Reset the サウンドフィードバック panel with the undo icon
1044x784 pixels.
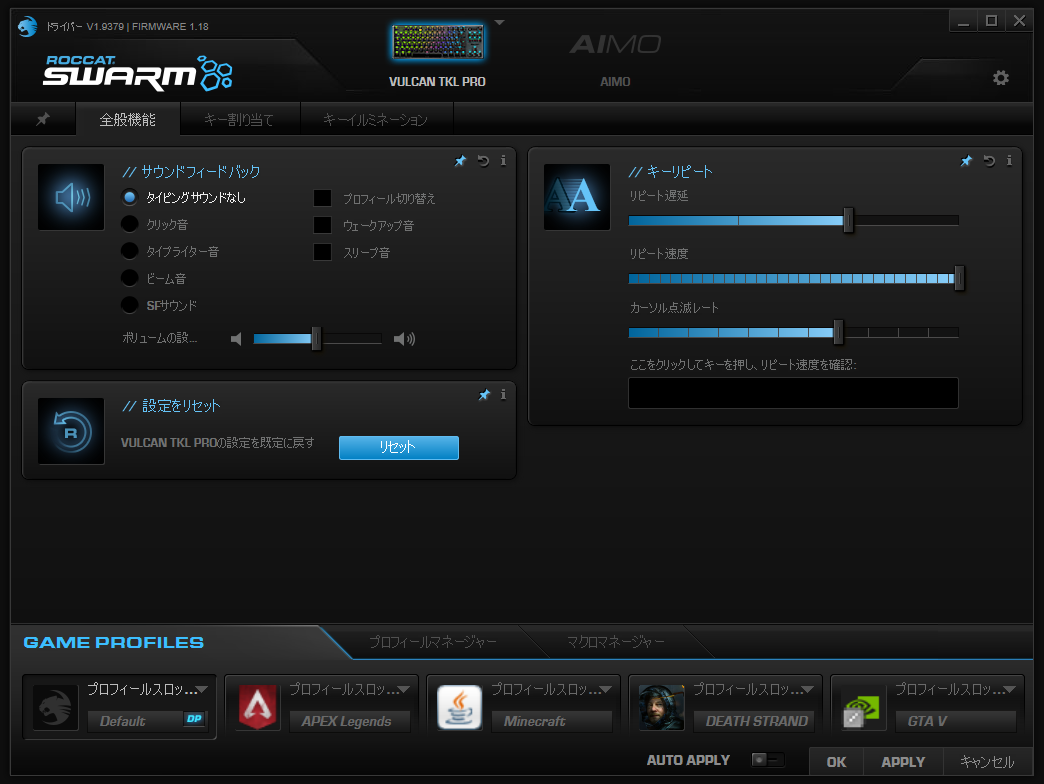point(483,161)
